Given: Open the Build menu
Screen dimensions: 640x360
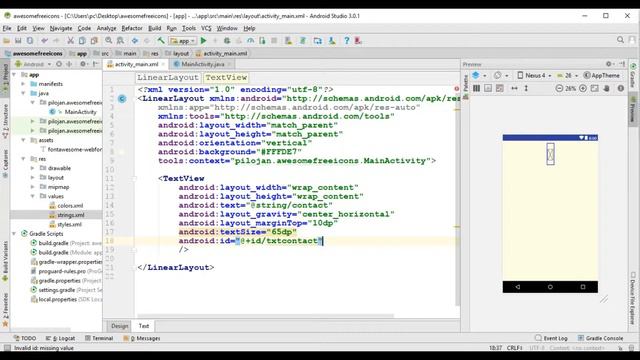Looking at the screenshot, I should (154, 28).
